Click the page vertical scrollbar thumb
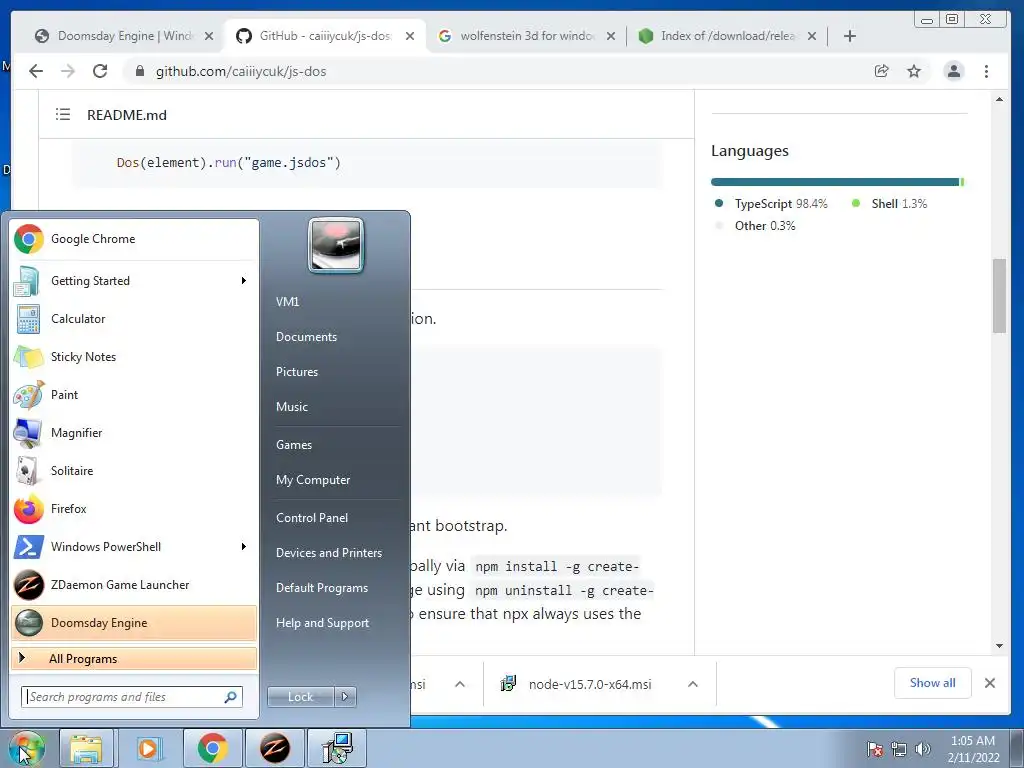Viewport: 1024px width, 768px height. coord(999,295)
